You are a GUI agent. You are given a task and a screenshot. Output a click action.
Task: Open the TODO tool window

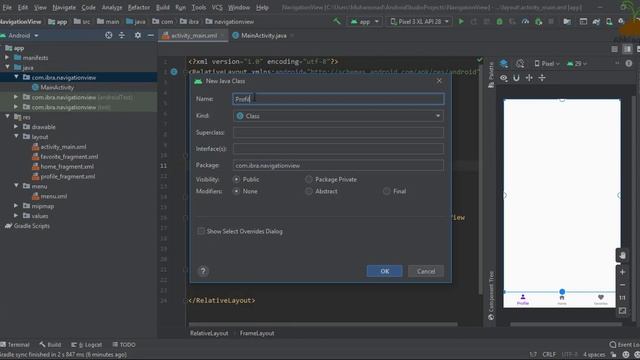tap(124, 344)
